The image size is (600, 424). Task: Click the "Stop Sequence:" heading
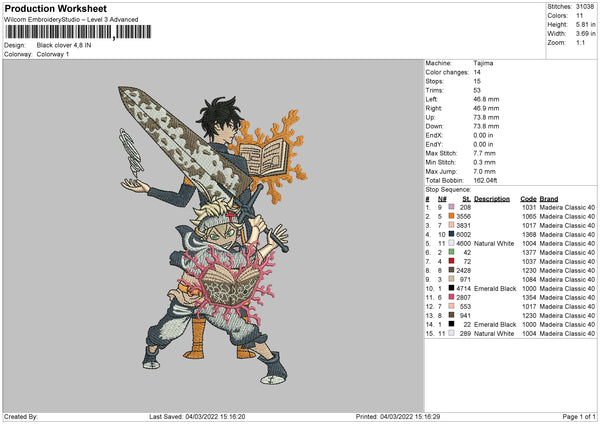pyautogui.click(x=448, y=189)
